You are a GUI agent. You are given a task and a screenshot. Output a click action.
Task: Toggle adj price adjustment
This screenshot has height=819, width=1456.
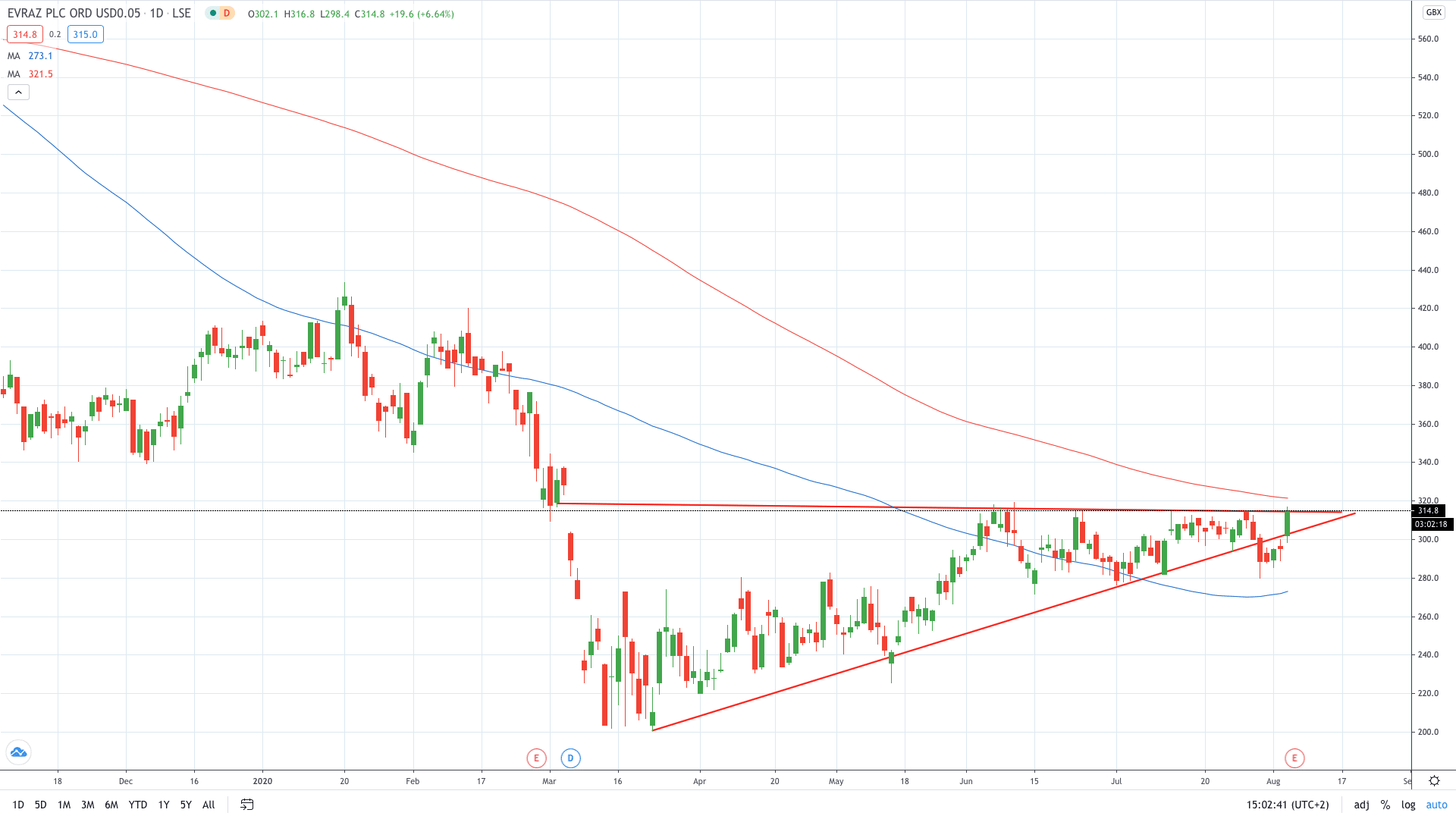click(x=1361, y=805)
